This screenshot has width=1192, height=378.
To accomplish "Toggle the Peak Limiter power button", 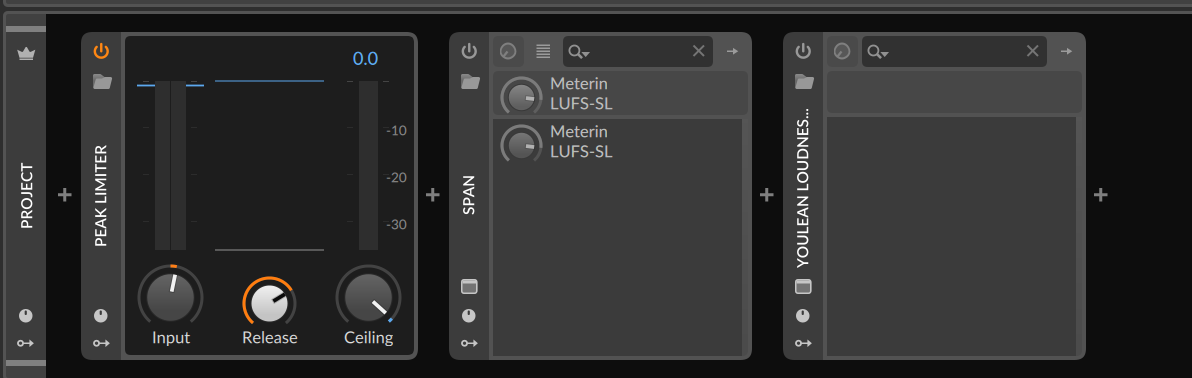I will [101, 51].
